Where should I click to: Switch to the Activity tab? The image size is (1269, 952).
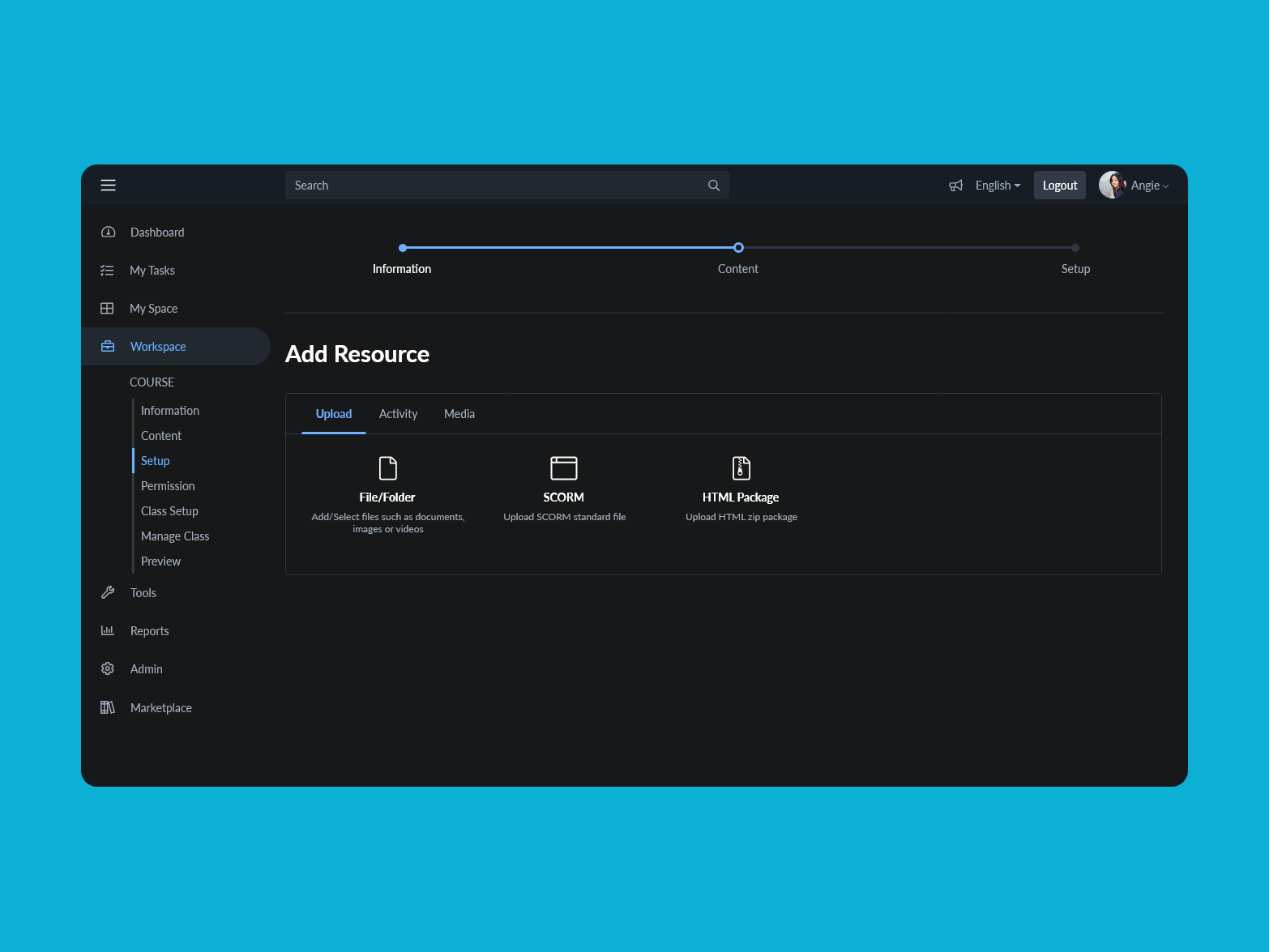click(x=398, y=414)
